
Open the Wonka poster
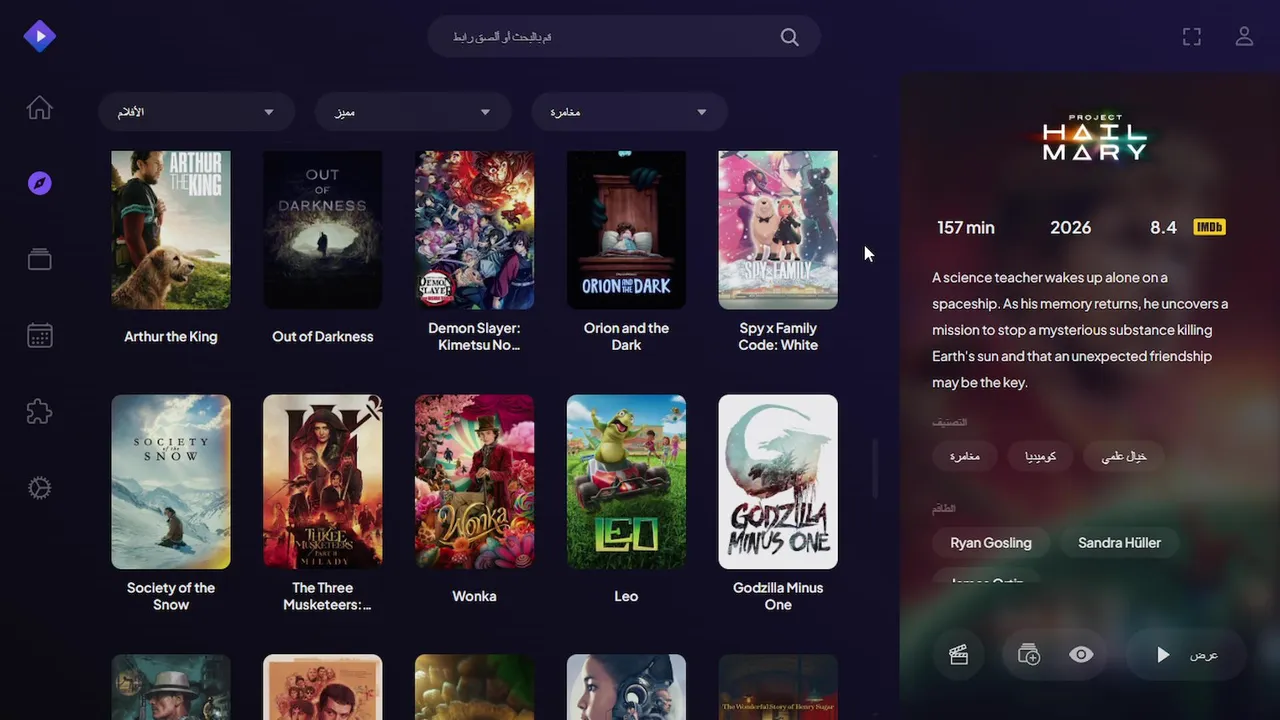[474, 482]
